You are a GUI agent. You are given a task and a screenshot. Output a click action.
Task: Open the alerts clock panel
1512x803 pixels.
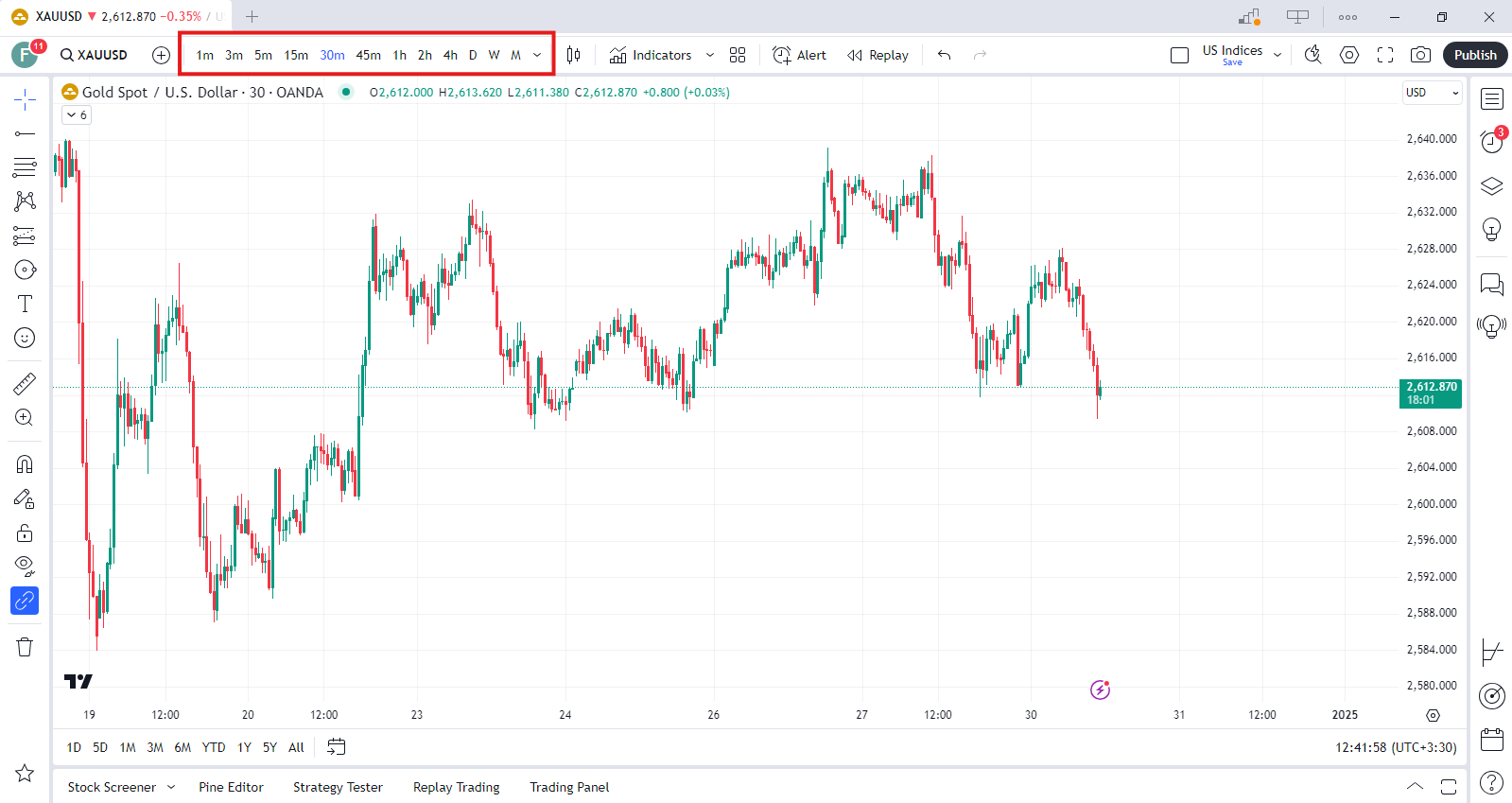1492,142
